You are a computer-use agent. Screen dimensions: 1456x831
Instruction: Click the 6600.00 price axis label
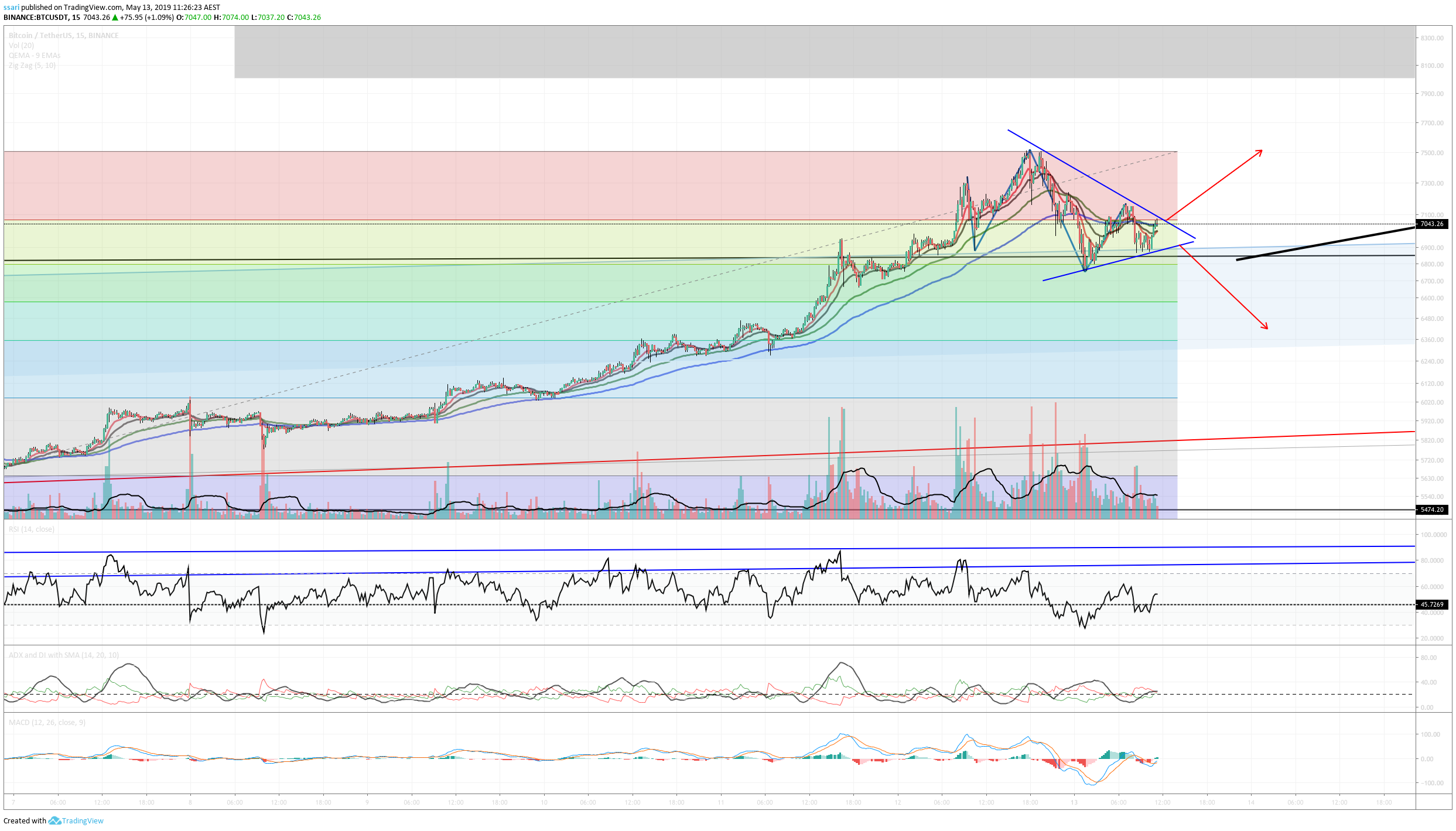(1432, 298)
